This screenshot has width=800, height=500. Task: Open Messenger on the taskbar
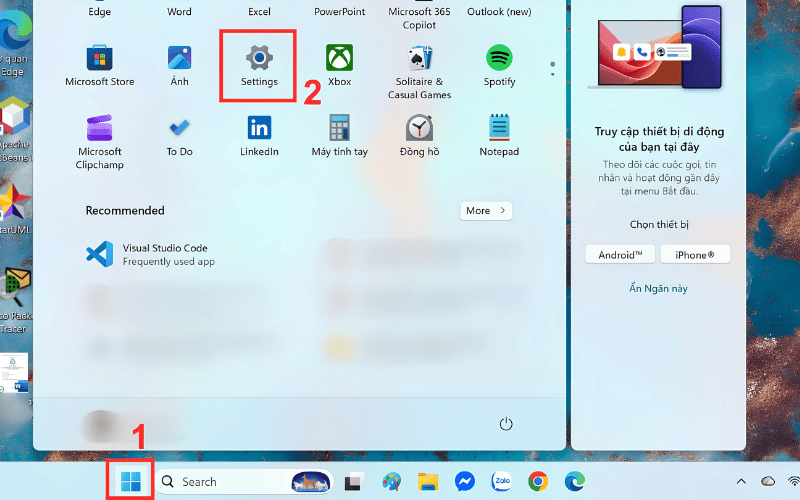(x=465, y=481)
